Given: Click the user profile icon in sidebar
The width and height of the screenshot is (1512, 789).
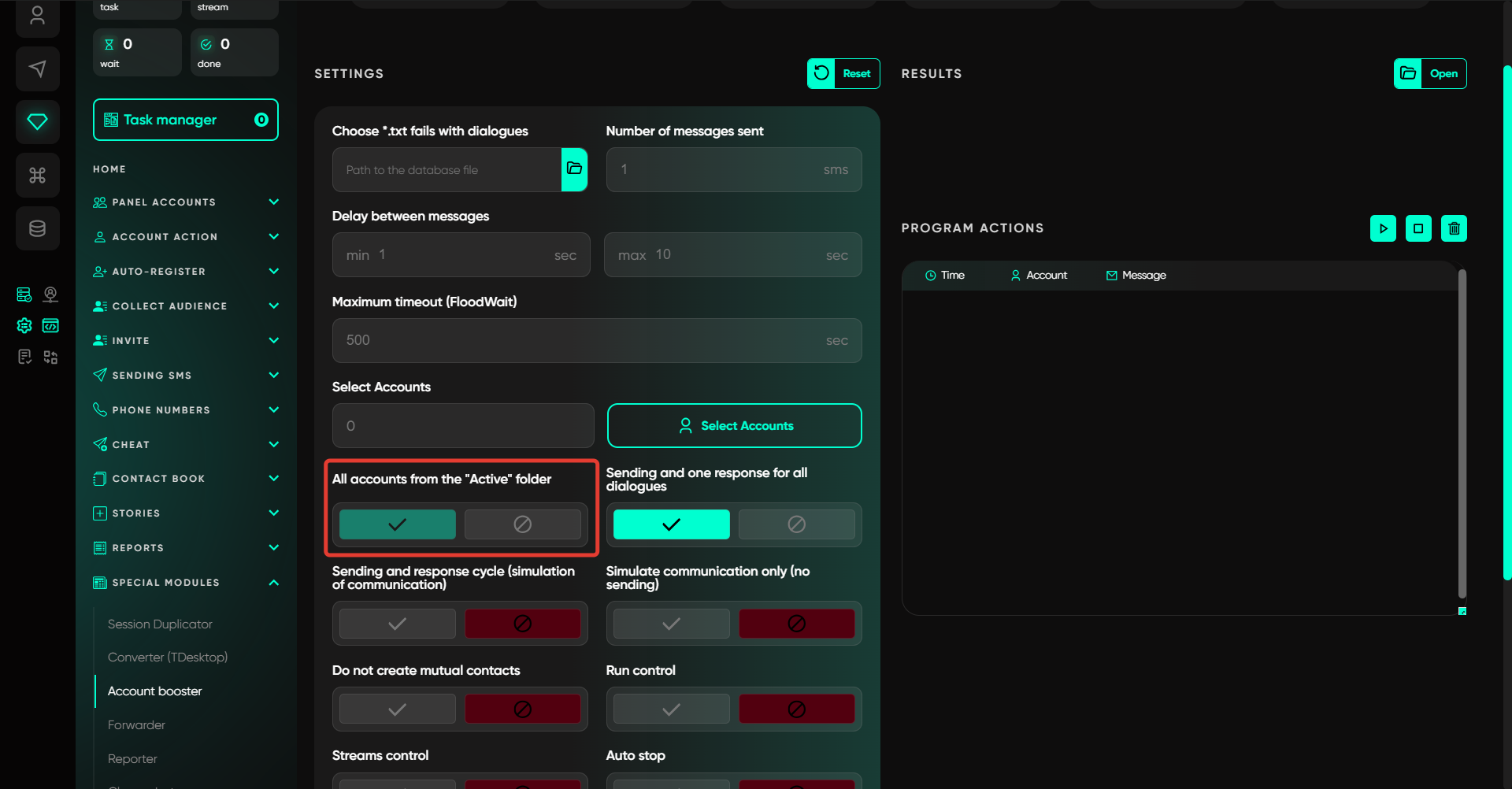Looking at the screenshot, I should tap(37, 16).
